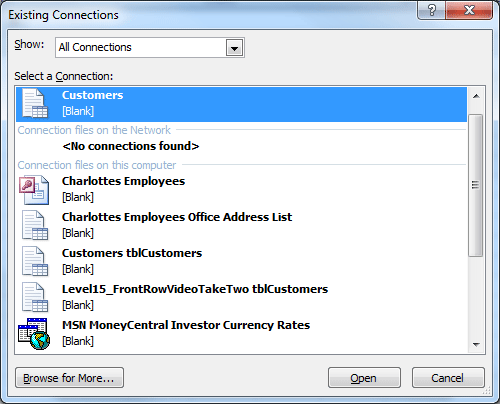Click the Charlottes Employees Office Address List icon
This screenshot has width=500, height=404.
pos(35,225)
